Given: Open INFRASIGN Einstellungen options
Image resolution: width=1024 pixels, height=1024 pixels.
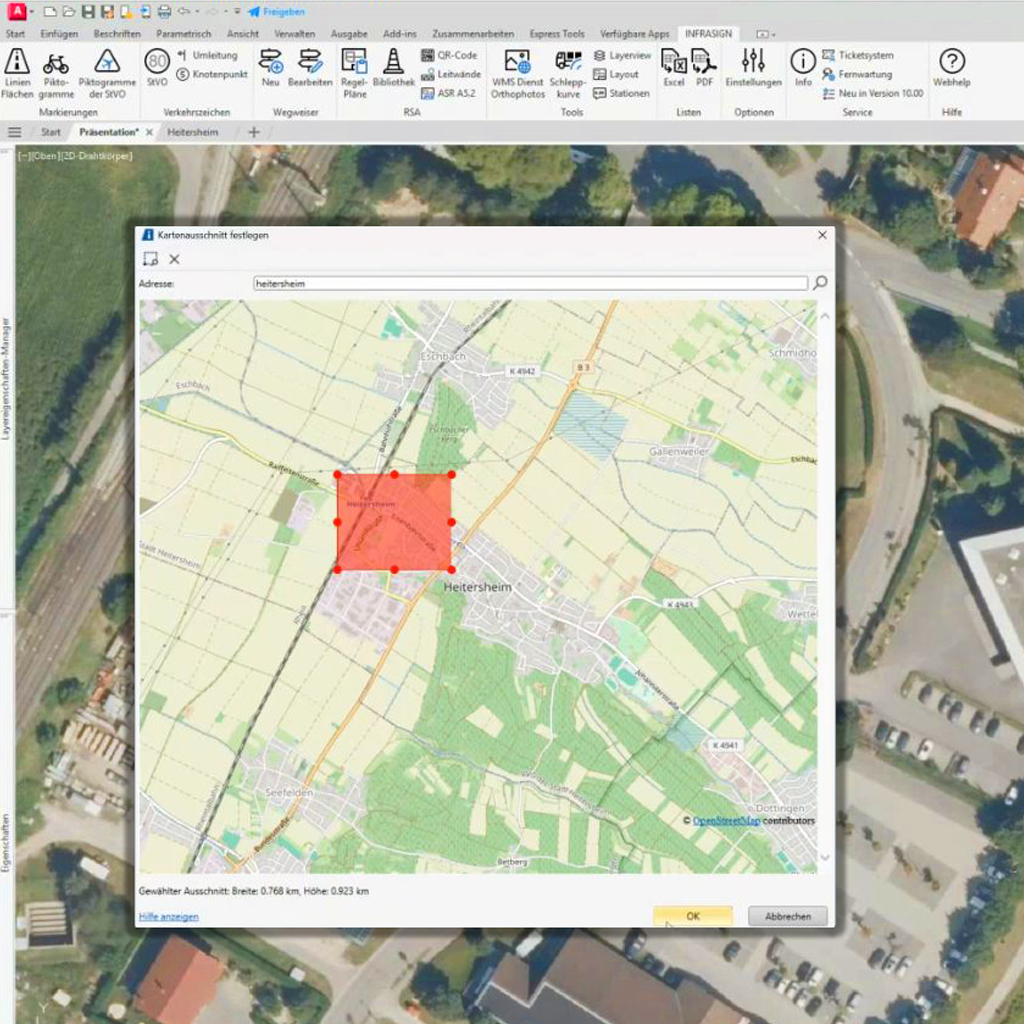Looking at the screenshot, I should [753, 69].
